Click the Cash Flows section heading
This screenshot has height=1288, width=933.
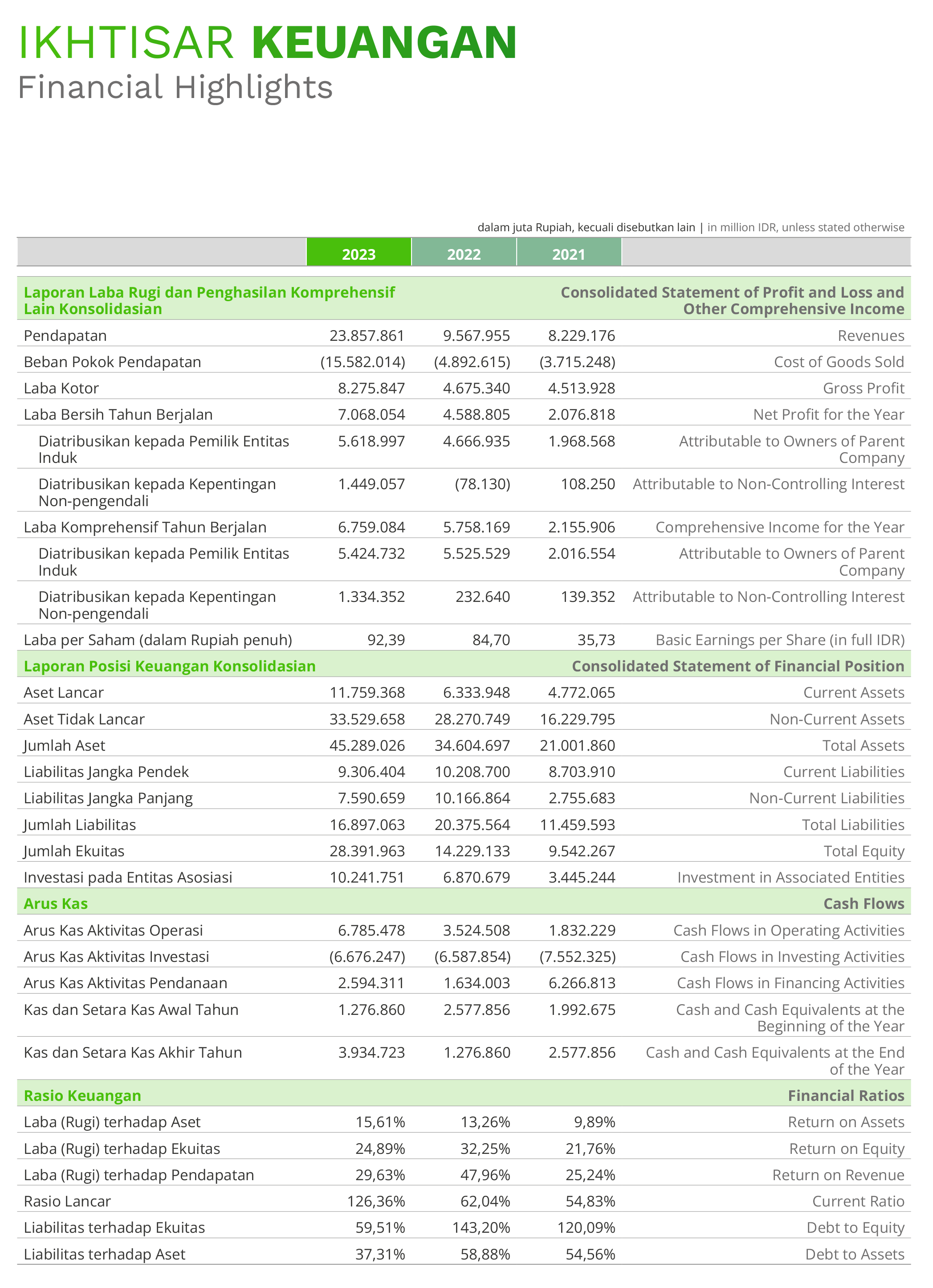[864, 904]
